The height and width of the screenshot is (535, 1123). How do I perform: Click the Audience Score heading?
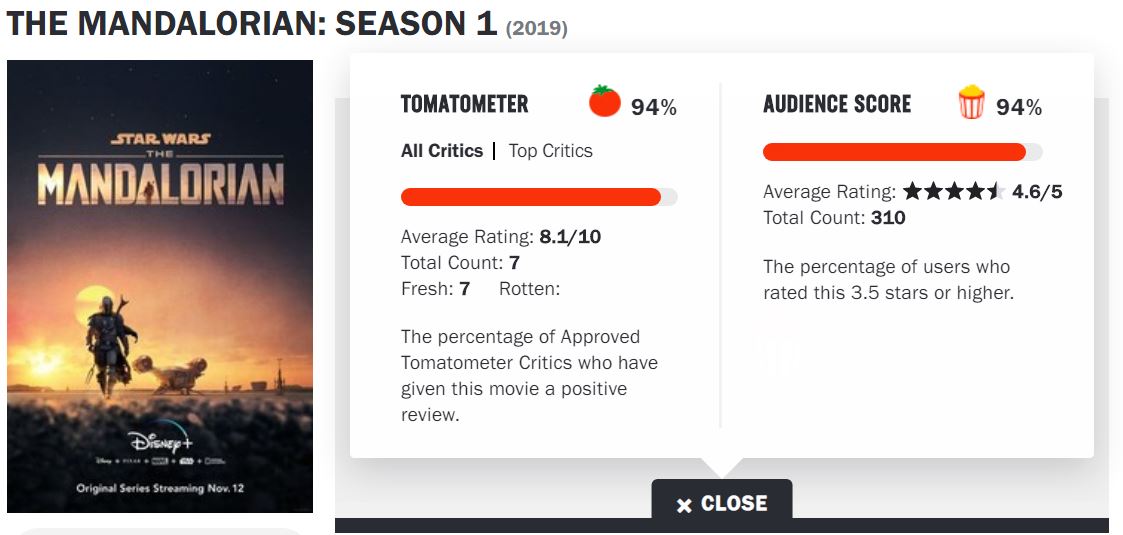837,104
